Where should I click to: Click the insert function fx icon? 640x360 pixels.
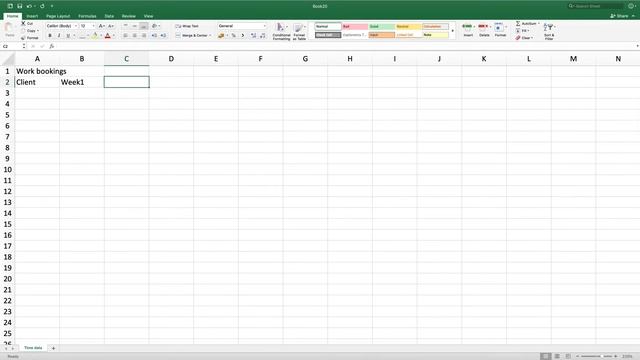pos(52,46)
